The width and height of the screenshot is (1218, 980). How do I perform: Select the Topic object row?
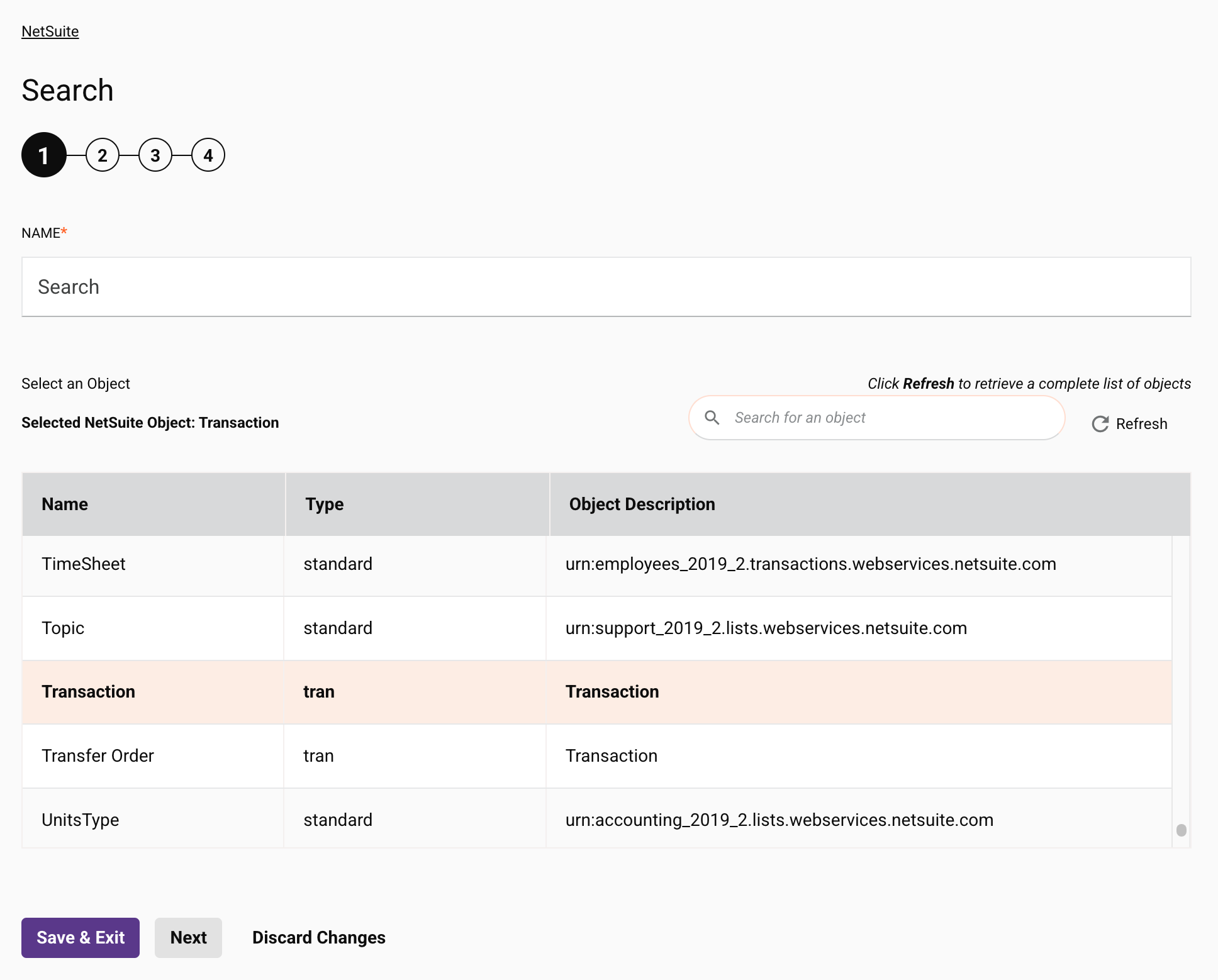[597, 628]
